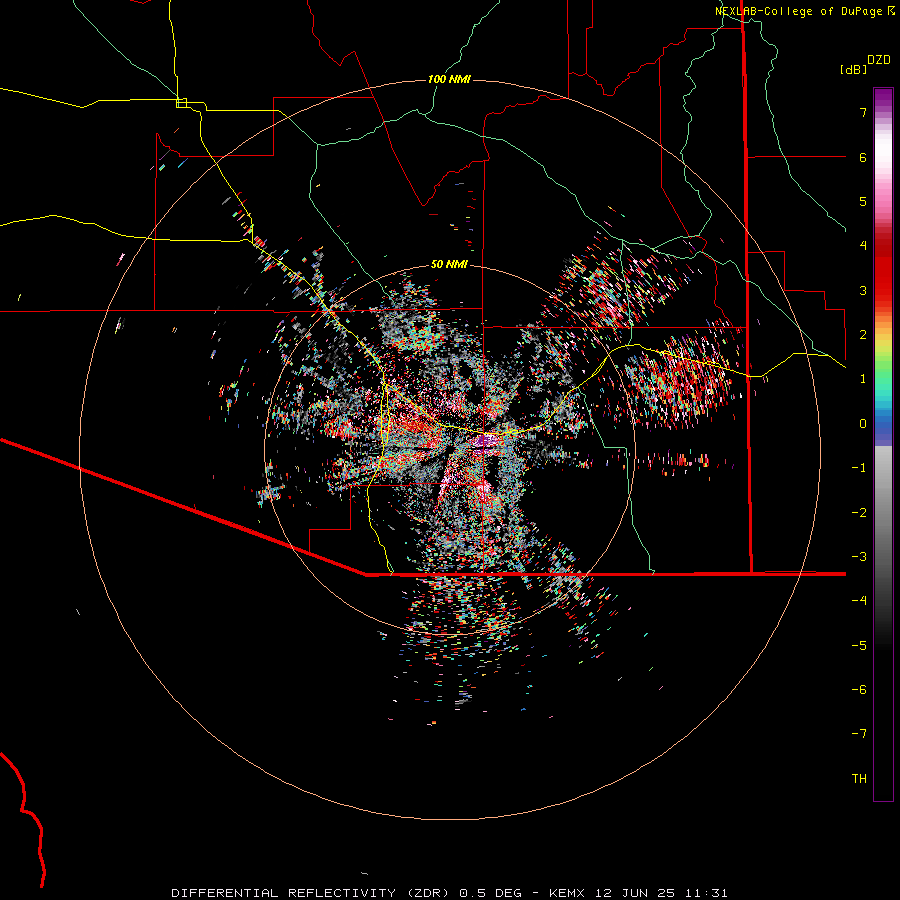The height and width of the screenshot is (900, 900).
Task: Select the 4 value on color scale
Action: 863,246
